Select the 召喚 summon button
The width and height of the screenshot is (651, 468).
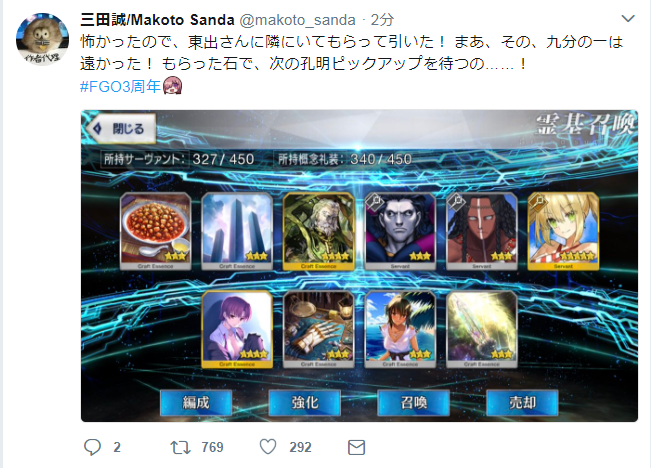[414, 402]
